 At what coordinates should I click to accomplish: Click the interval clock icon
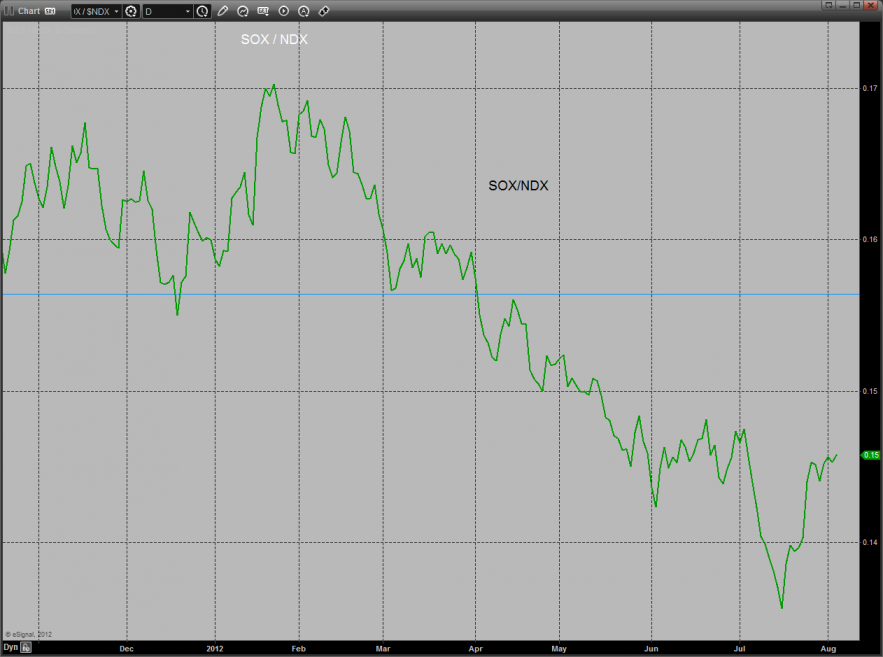coord(203,11)
